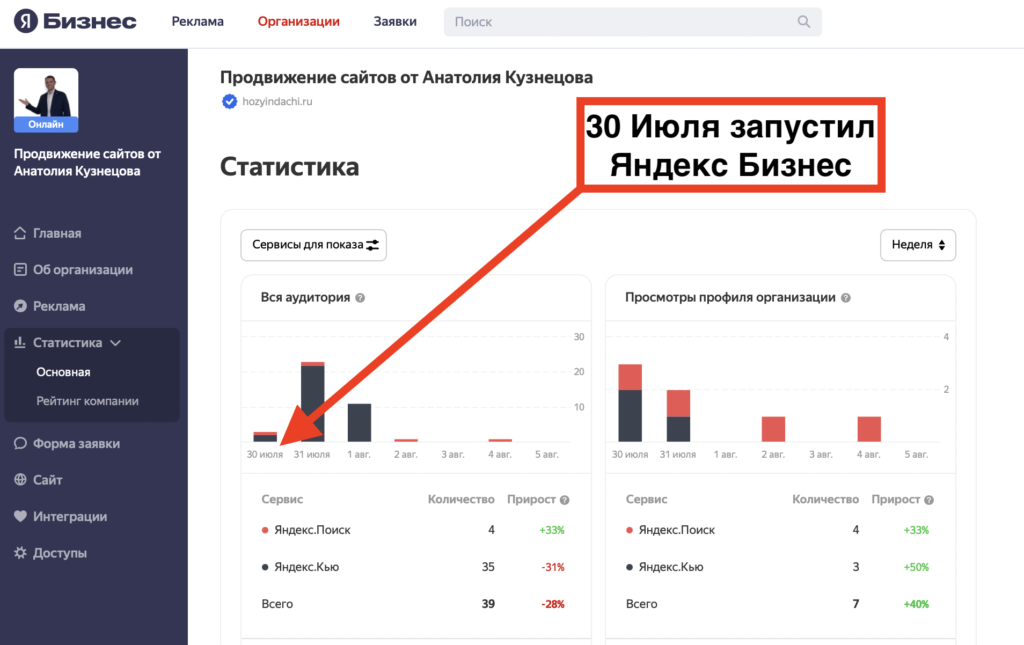Click Всего value 39
Image resolution: width=1024 pixels, height=645 pixels.
[x=488, y=604]
